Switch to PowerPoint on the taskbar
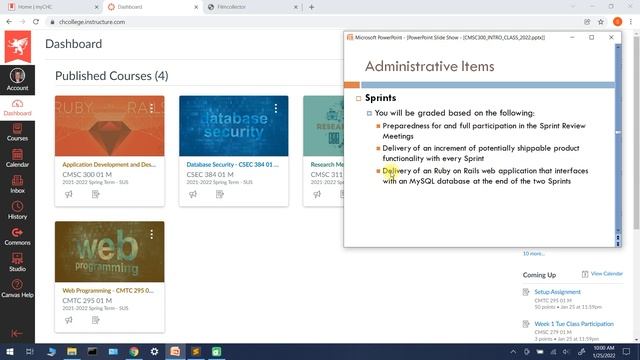This screenshot has height=360, width=640. click(175, 351)
